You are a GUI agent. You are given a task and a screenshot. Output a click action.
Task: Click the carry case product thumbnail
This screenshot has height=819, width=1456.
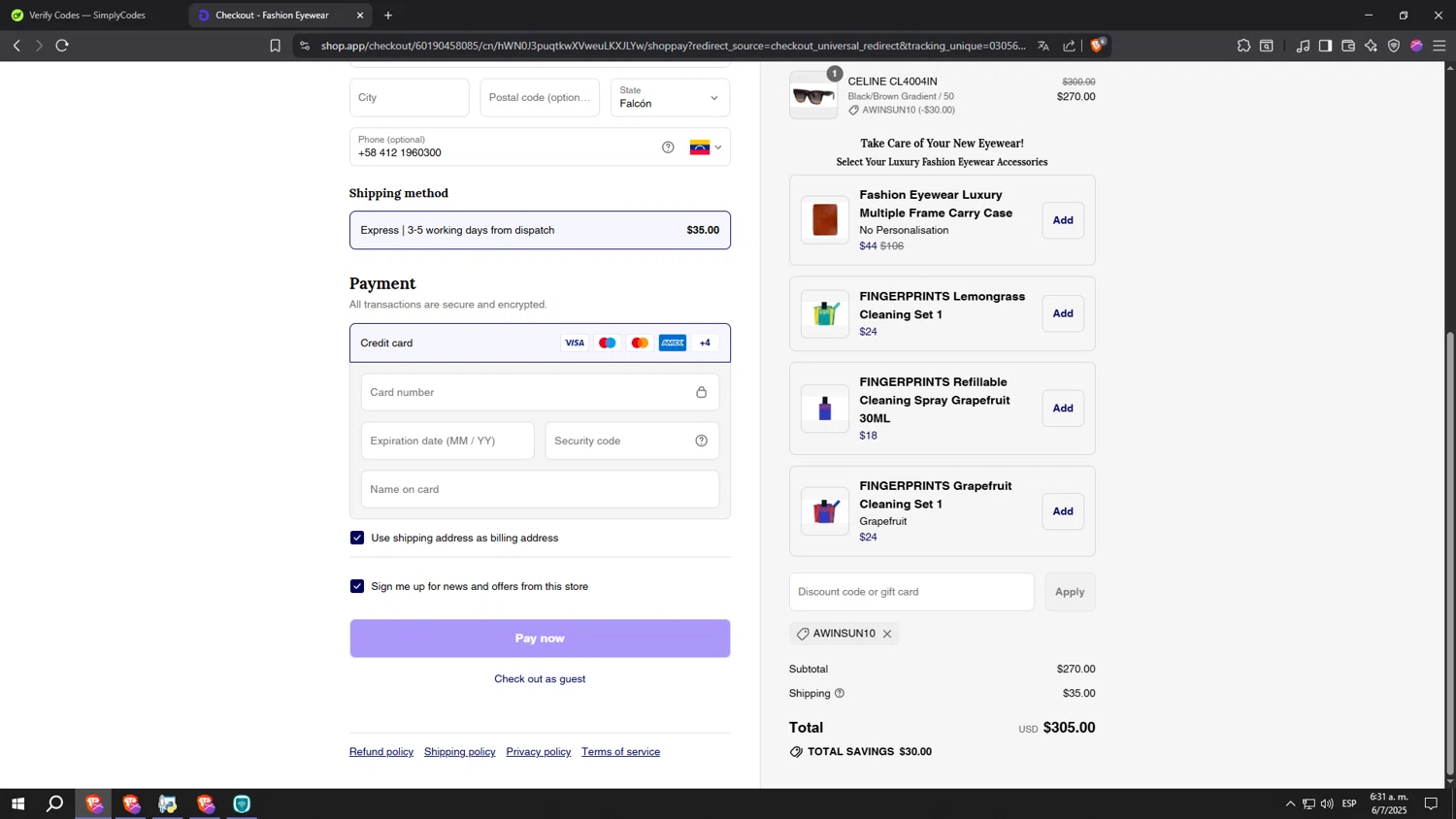click(x=825, y=220)
